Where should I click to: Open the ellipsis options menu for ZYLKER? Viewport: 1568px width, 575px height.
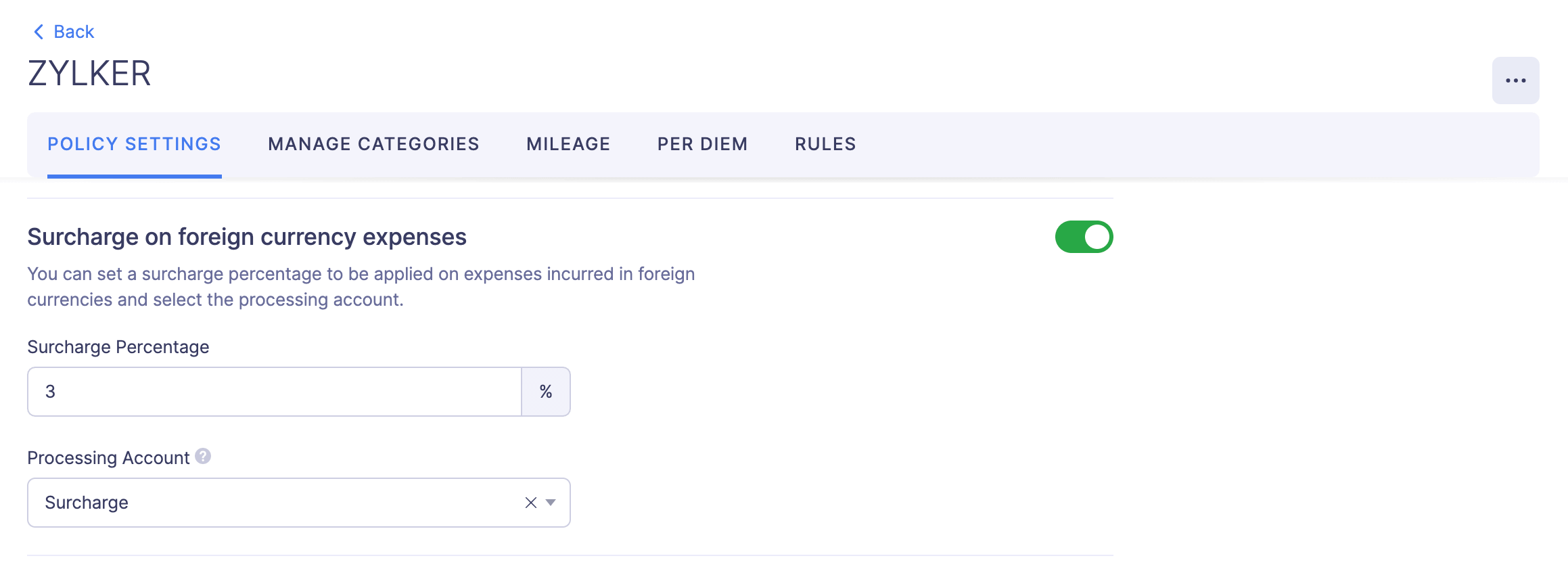[1515, 80]
